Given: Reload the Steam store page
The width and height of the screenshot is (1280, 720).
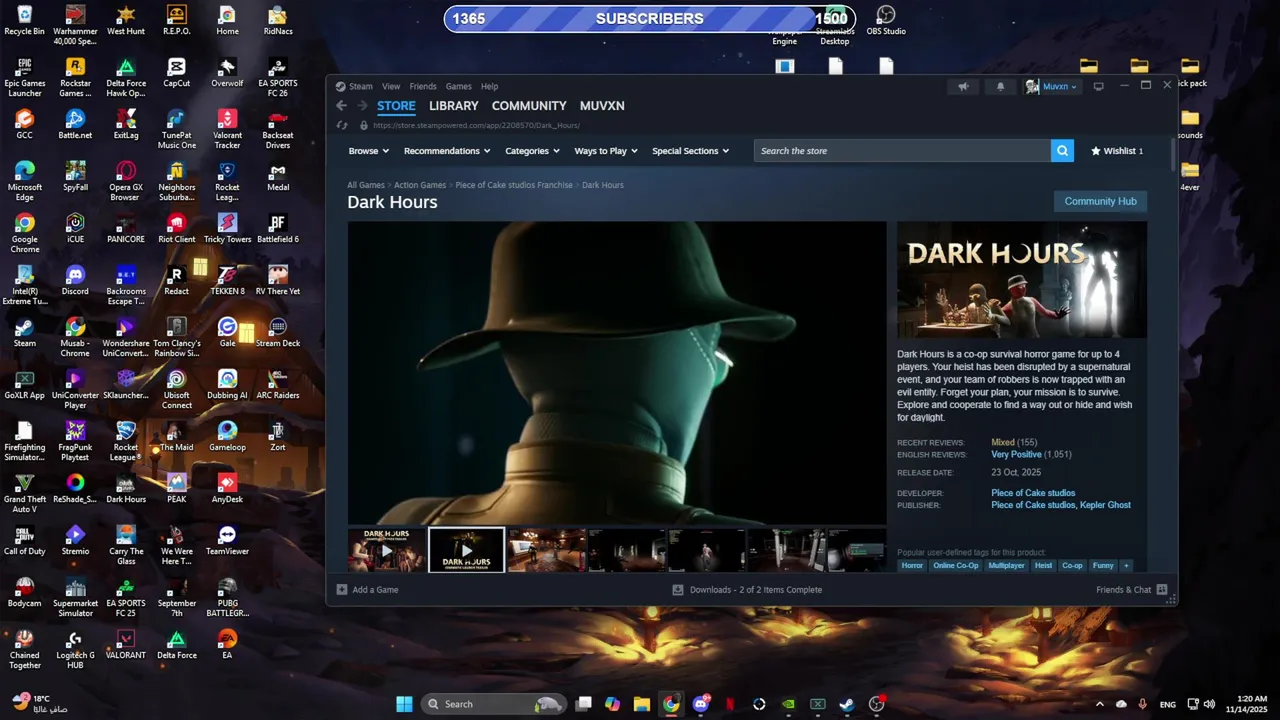Looking at the screenshot, I should (342, 125).
